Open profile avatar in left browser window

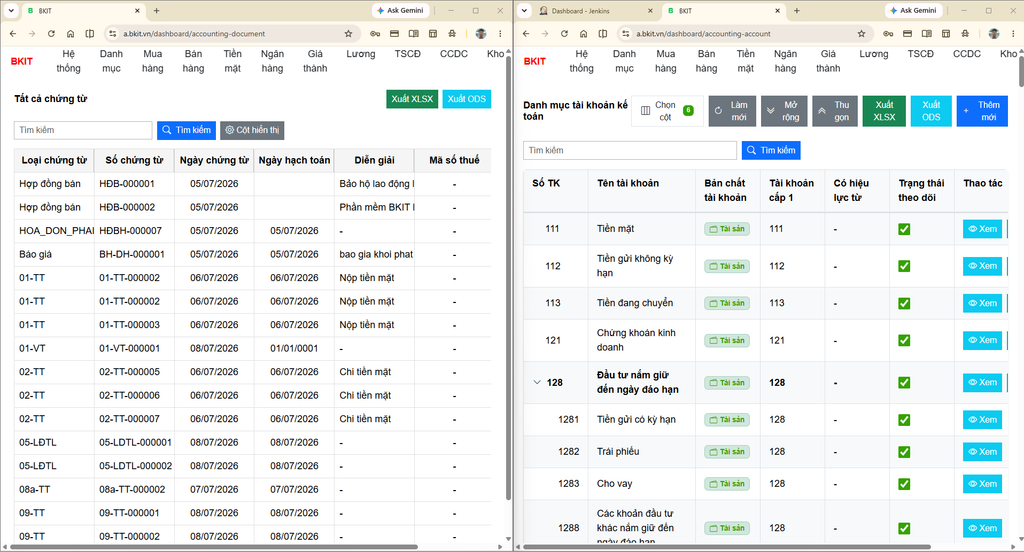(x=481, y=34)
